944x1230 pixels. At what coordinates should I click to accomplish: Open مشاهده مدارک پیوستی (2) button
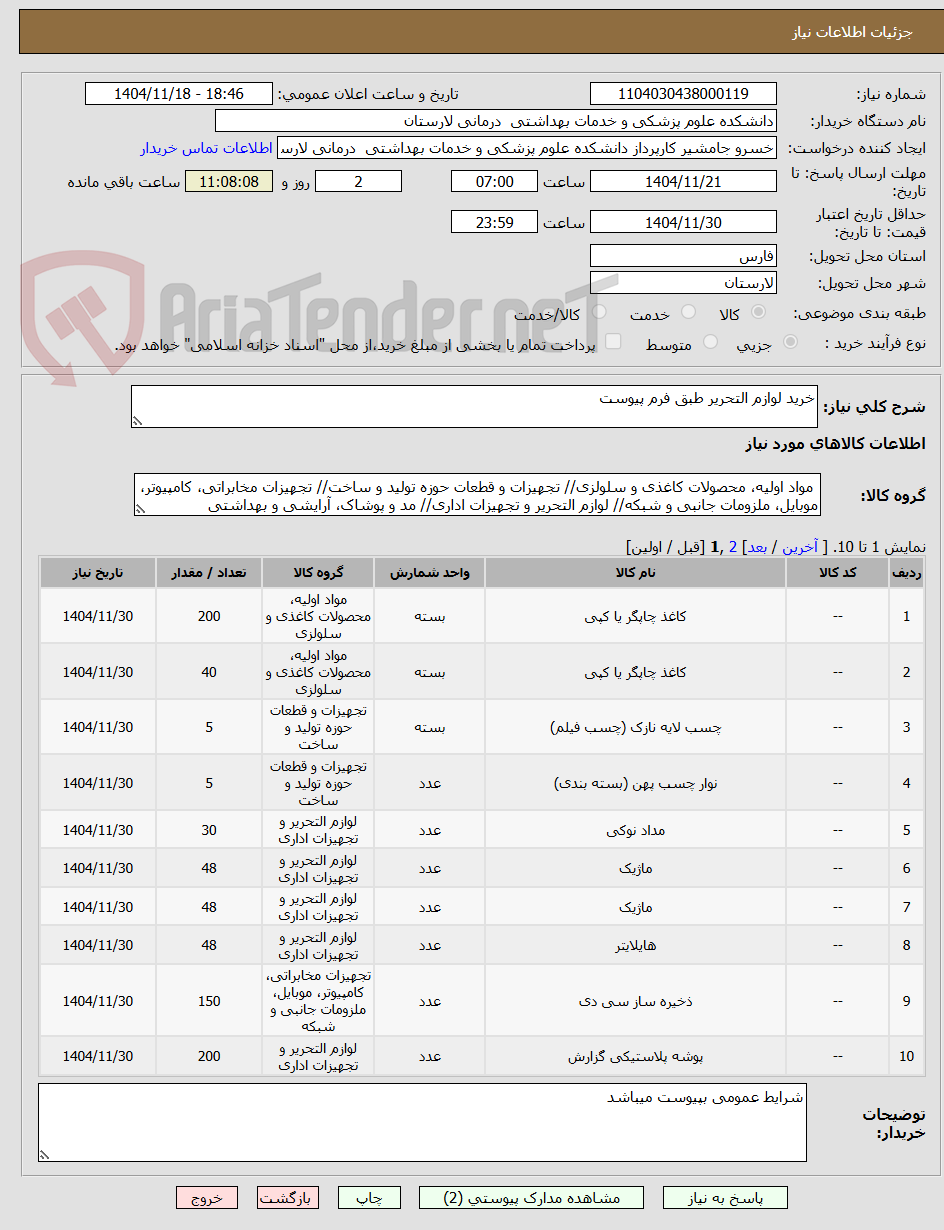point(531,1197)
